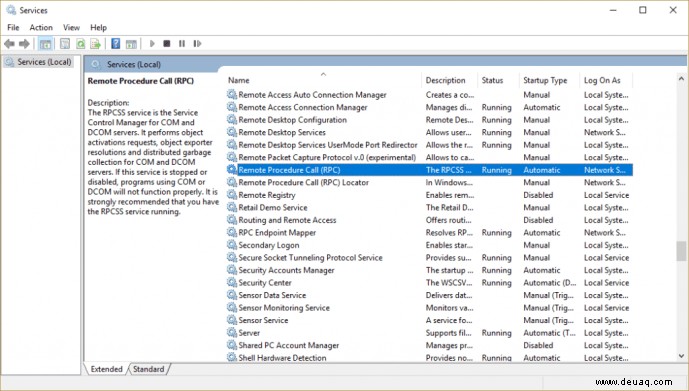
Task: Click the Restart Service toolbar icon
Action: pos(197,43)
